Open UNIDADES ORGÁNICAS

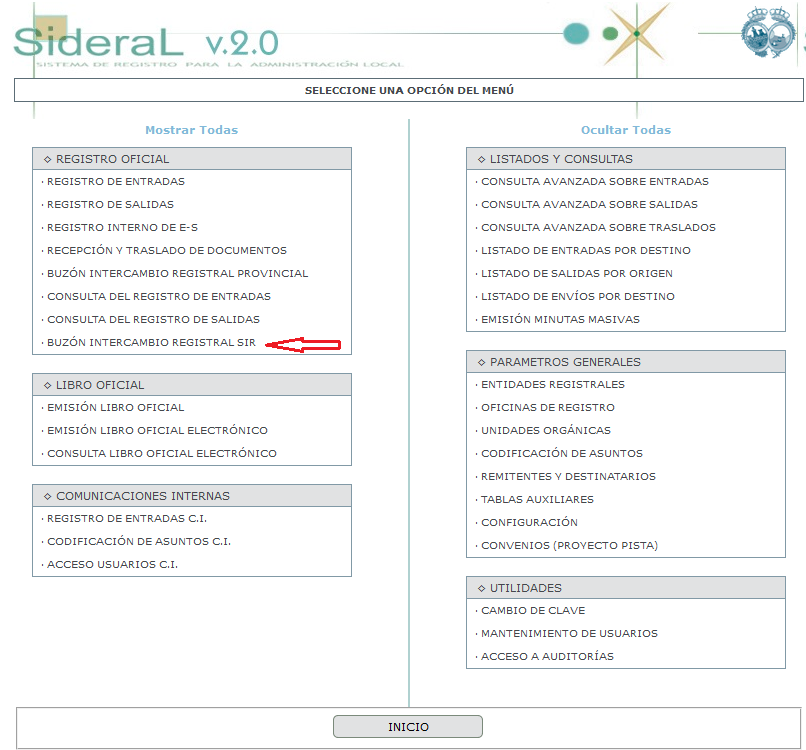(x=546, y=430)
